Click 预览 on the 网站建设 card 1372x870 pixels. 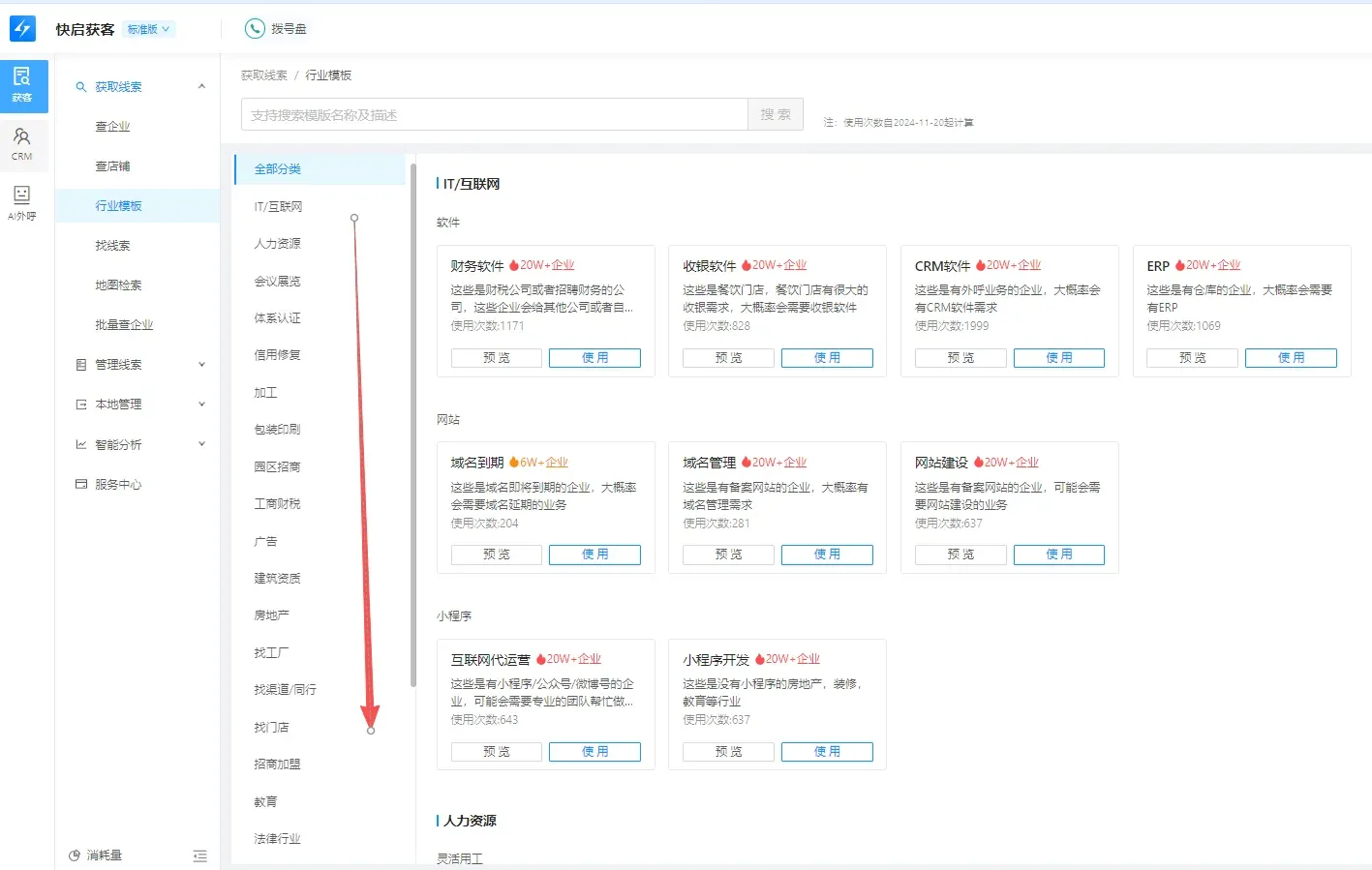(960, 555)
